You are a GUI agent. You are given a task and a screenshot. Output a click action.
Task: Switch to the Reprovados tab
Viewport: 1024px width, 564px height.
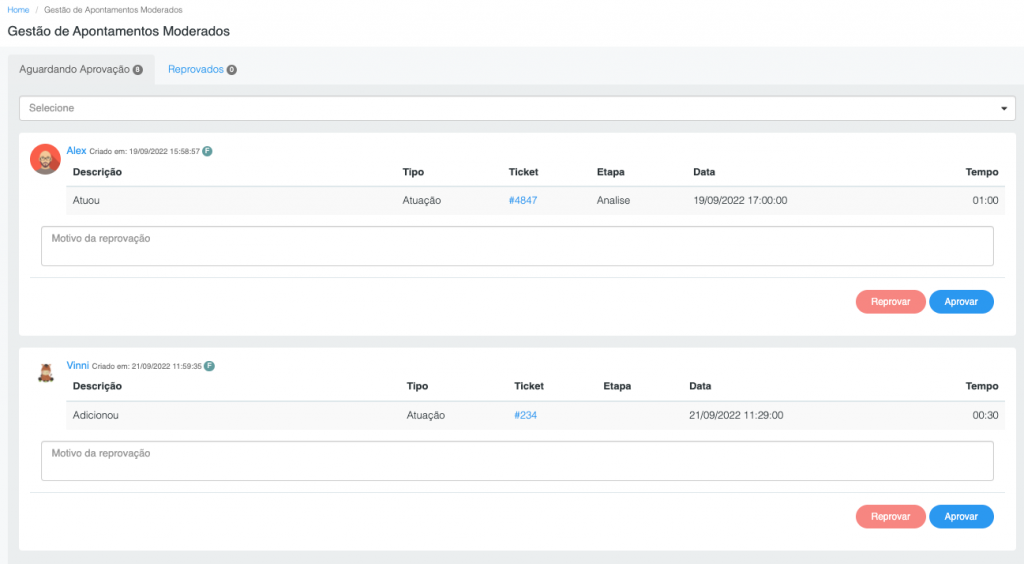202,69
